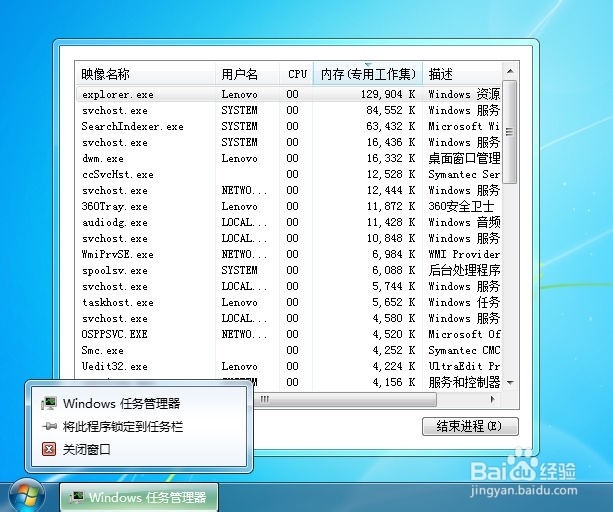Click vertical scrollbar down arrow
Screen dimensions: 613x512
coord(510,383)
